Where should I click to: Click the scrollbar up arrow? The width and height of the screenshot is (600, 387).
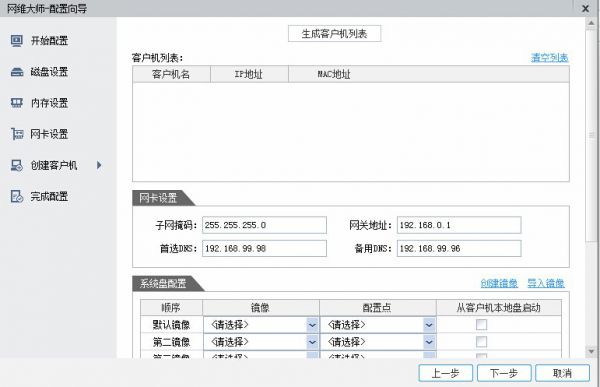click(592, 23)
